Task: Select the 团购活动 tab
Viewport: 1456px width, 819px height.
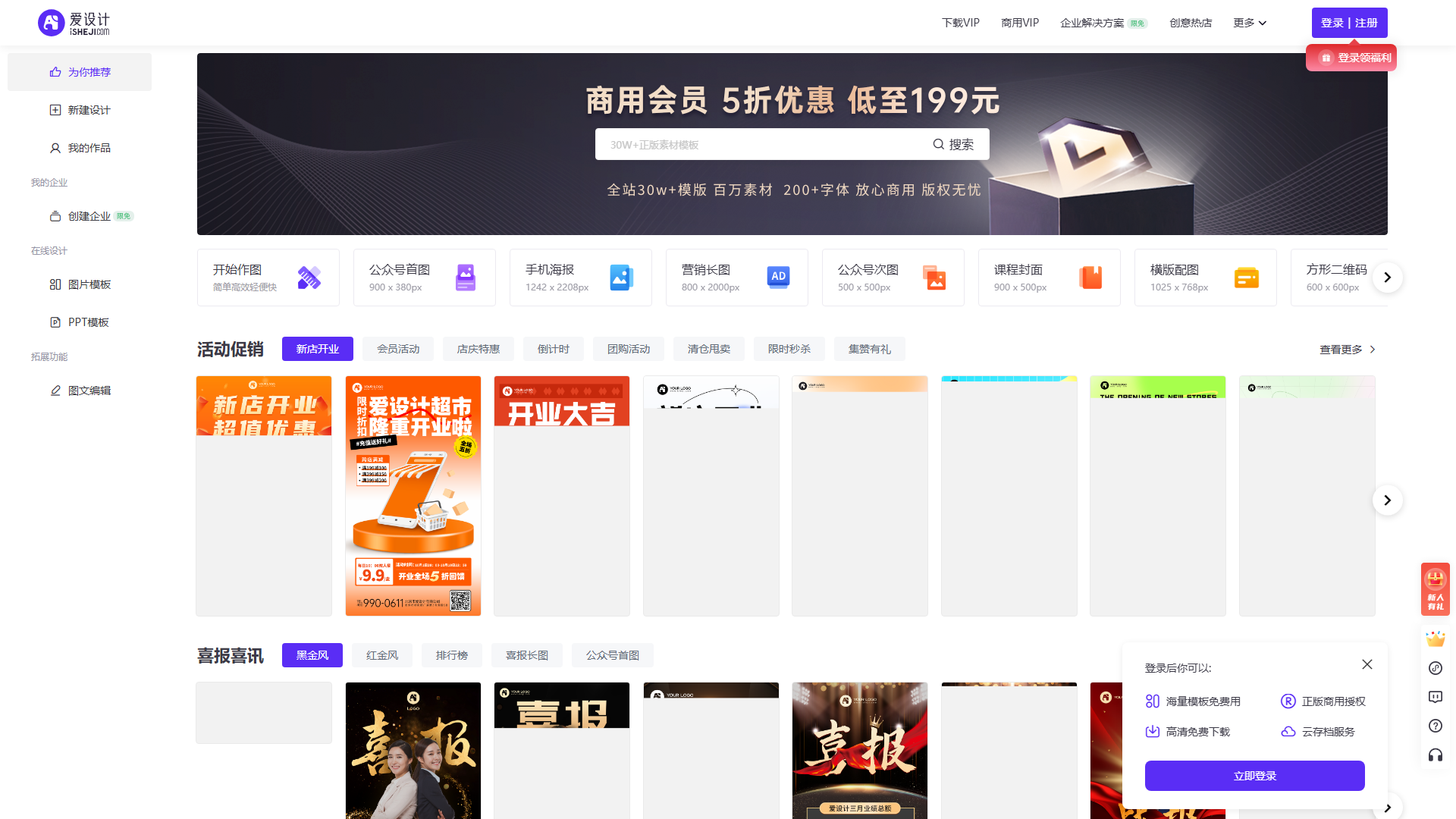Action: (629, 349)
